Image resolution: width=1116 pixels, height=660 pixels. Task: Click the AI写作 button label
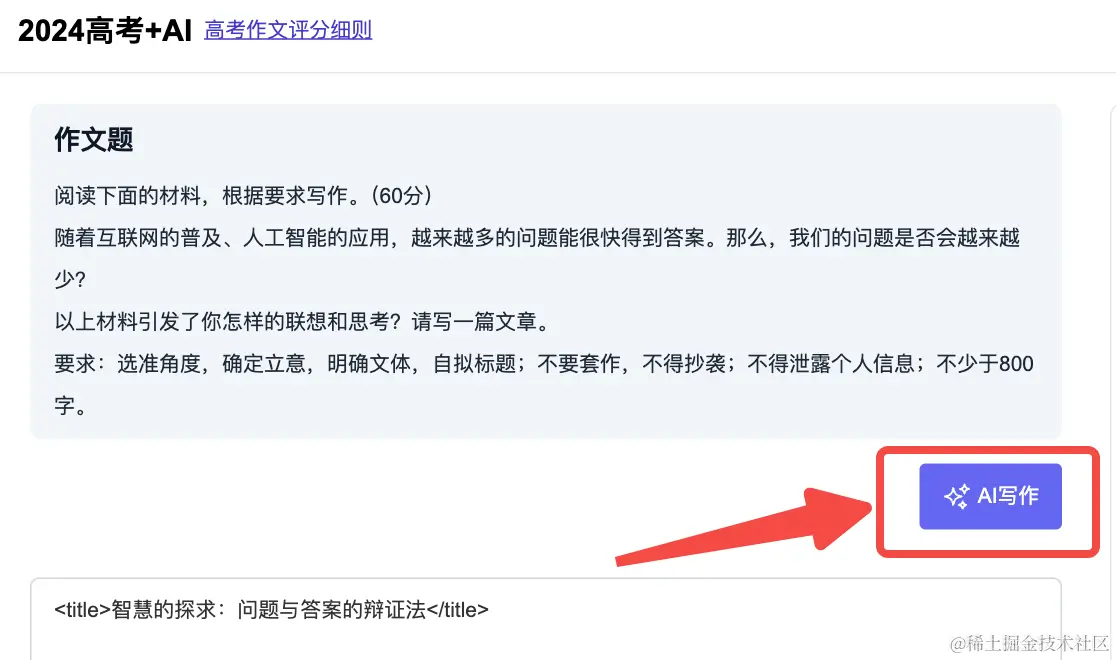(1008, 496)
